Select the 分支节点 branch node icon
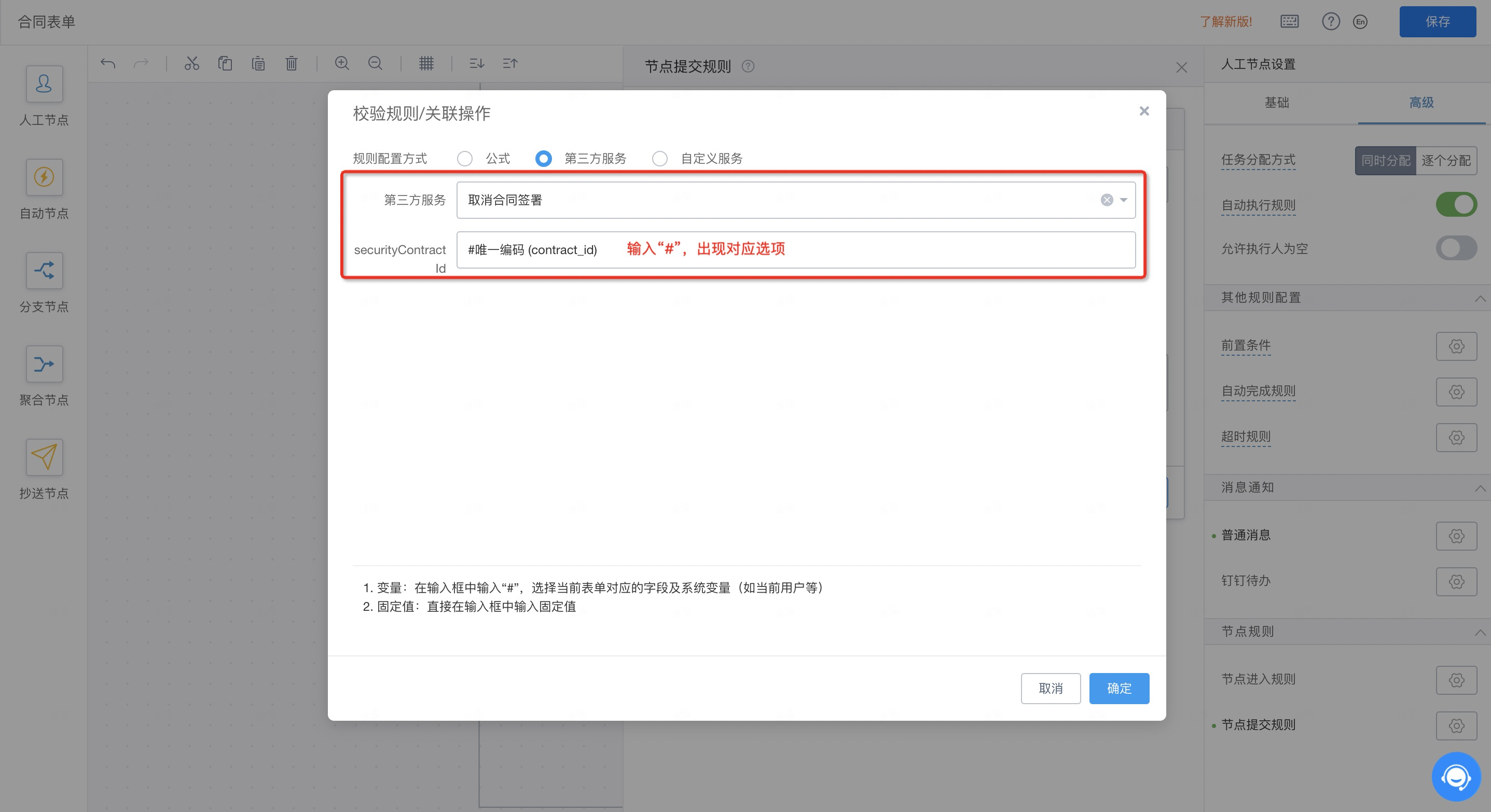1491x812 pixels. click(44, 270)
